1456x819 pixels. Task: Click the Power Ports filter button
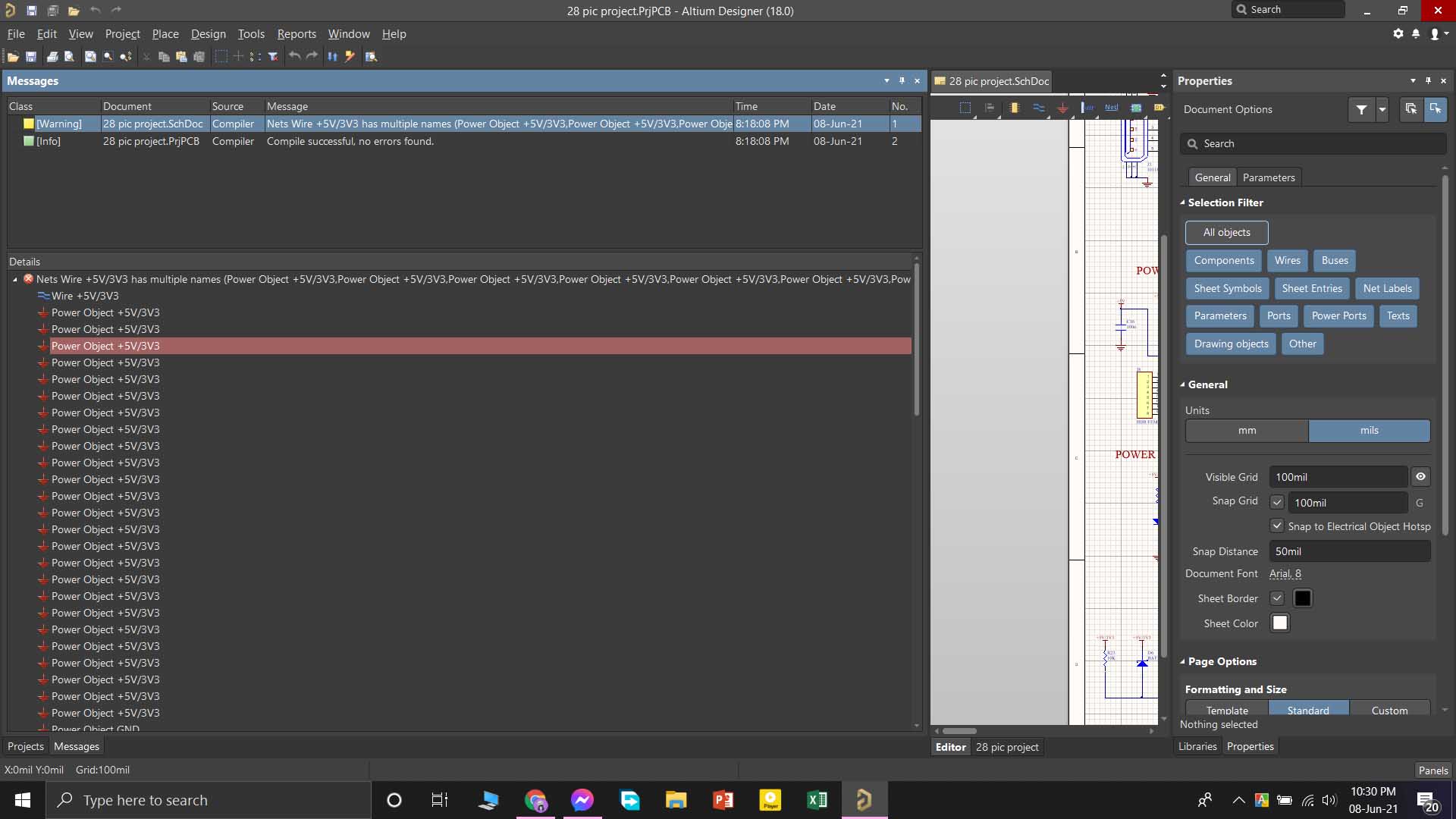[1338, 316]
